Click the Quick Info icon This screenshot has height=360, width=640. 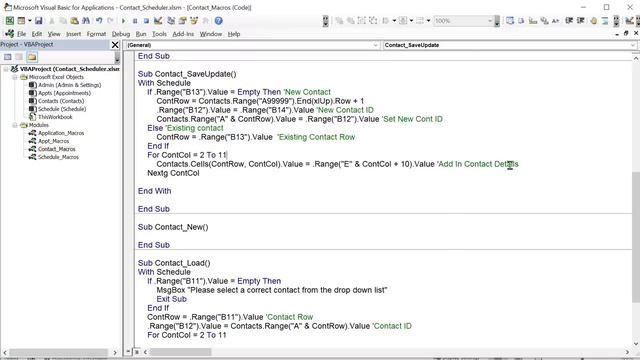pyautogui.click(x=533, y=21)
